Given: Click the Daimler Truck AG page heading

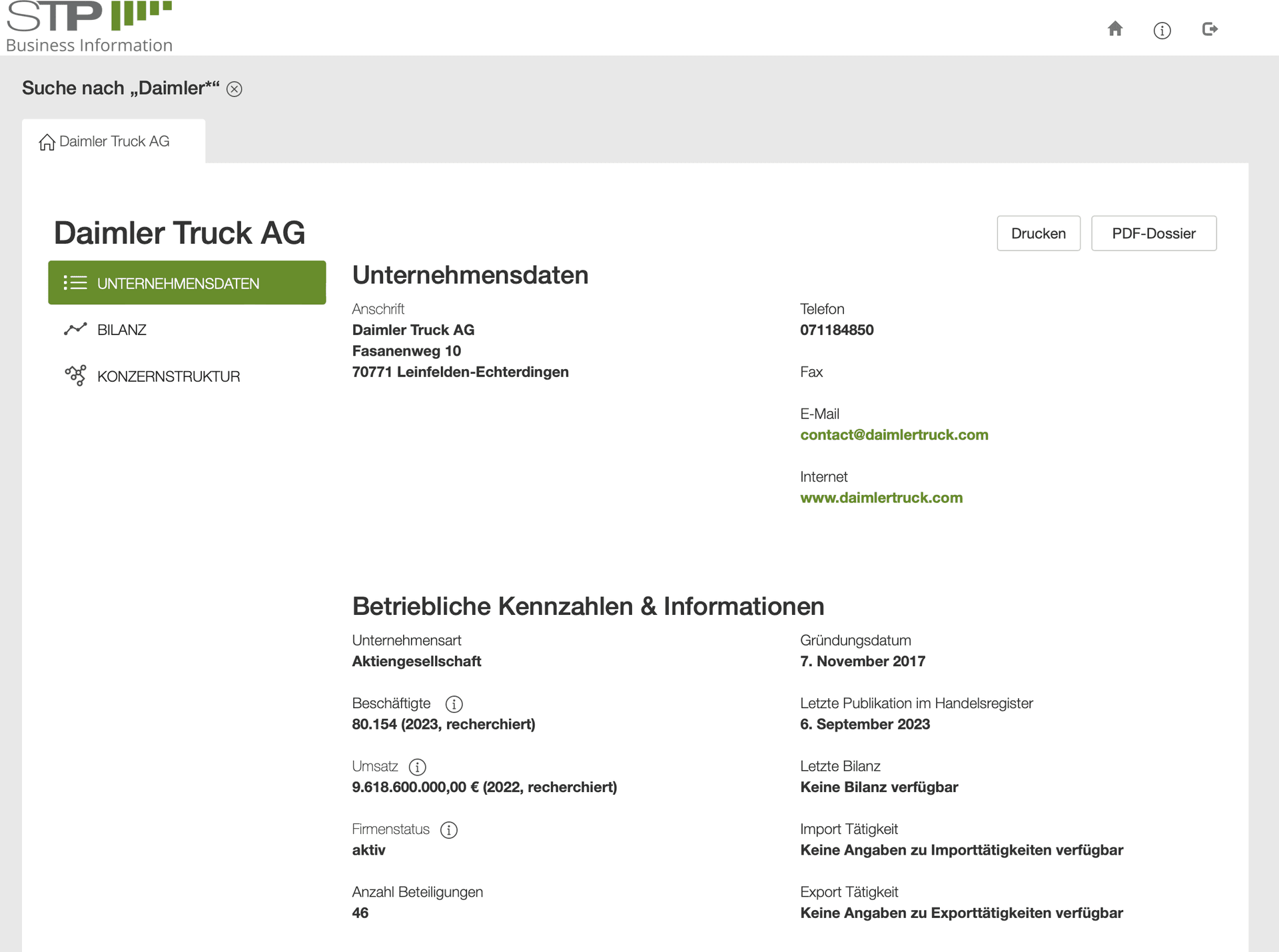Looking at the screenshot, I should pyautogui.click(x=179, y=233).
